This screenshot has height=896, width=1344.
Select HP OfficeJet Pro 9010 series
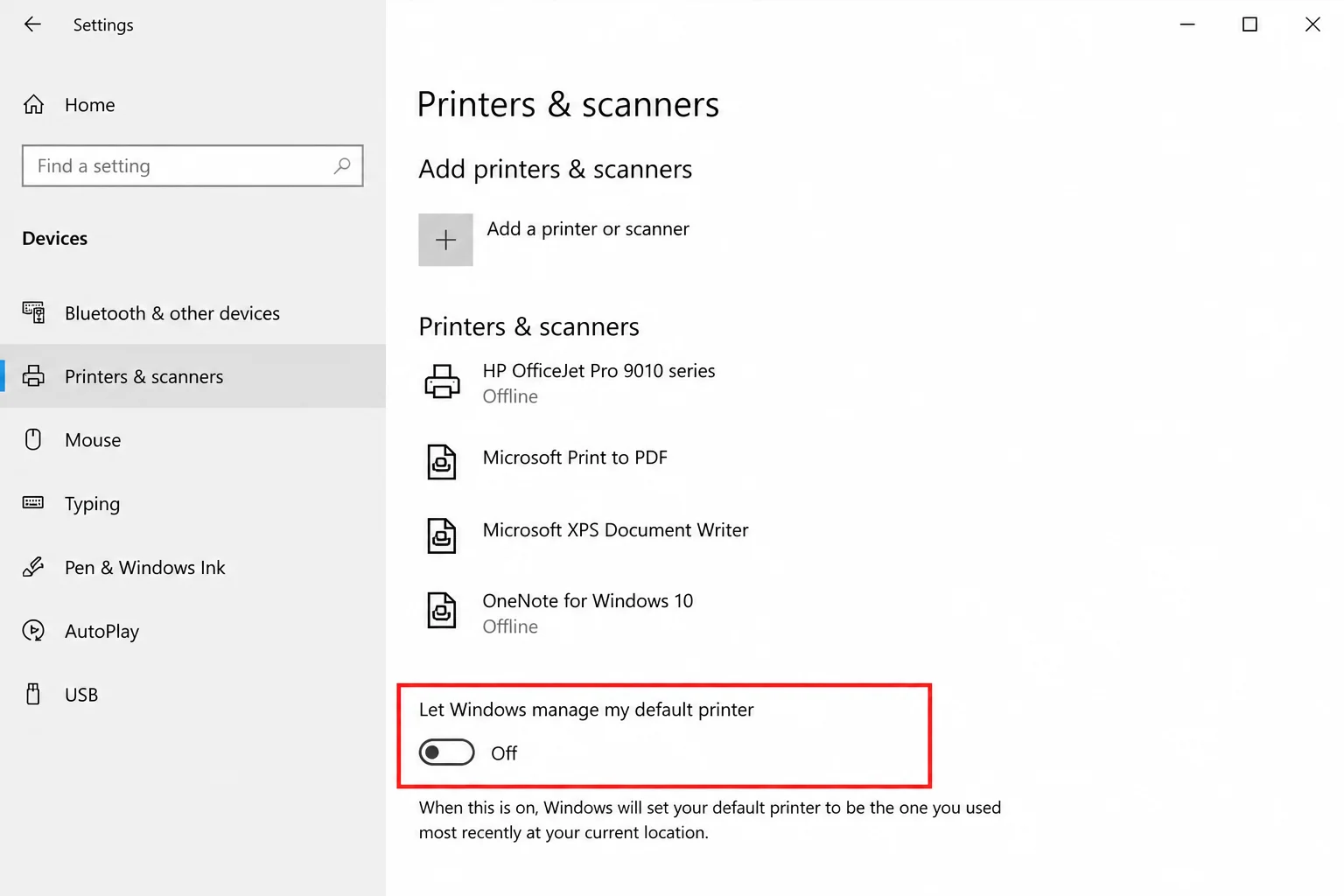pyautogui.click(x=598, y=371)
